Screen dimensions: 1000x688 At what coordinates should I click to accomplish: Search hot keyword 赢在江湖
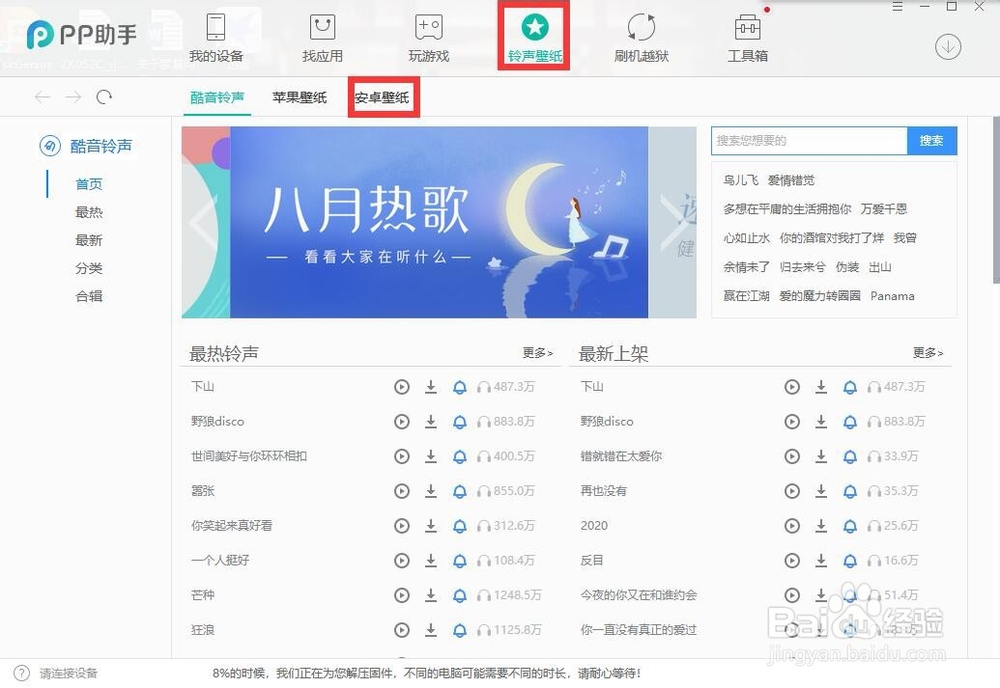click(x=746, y=296)
